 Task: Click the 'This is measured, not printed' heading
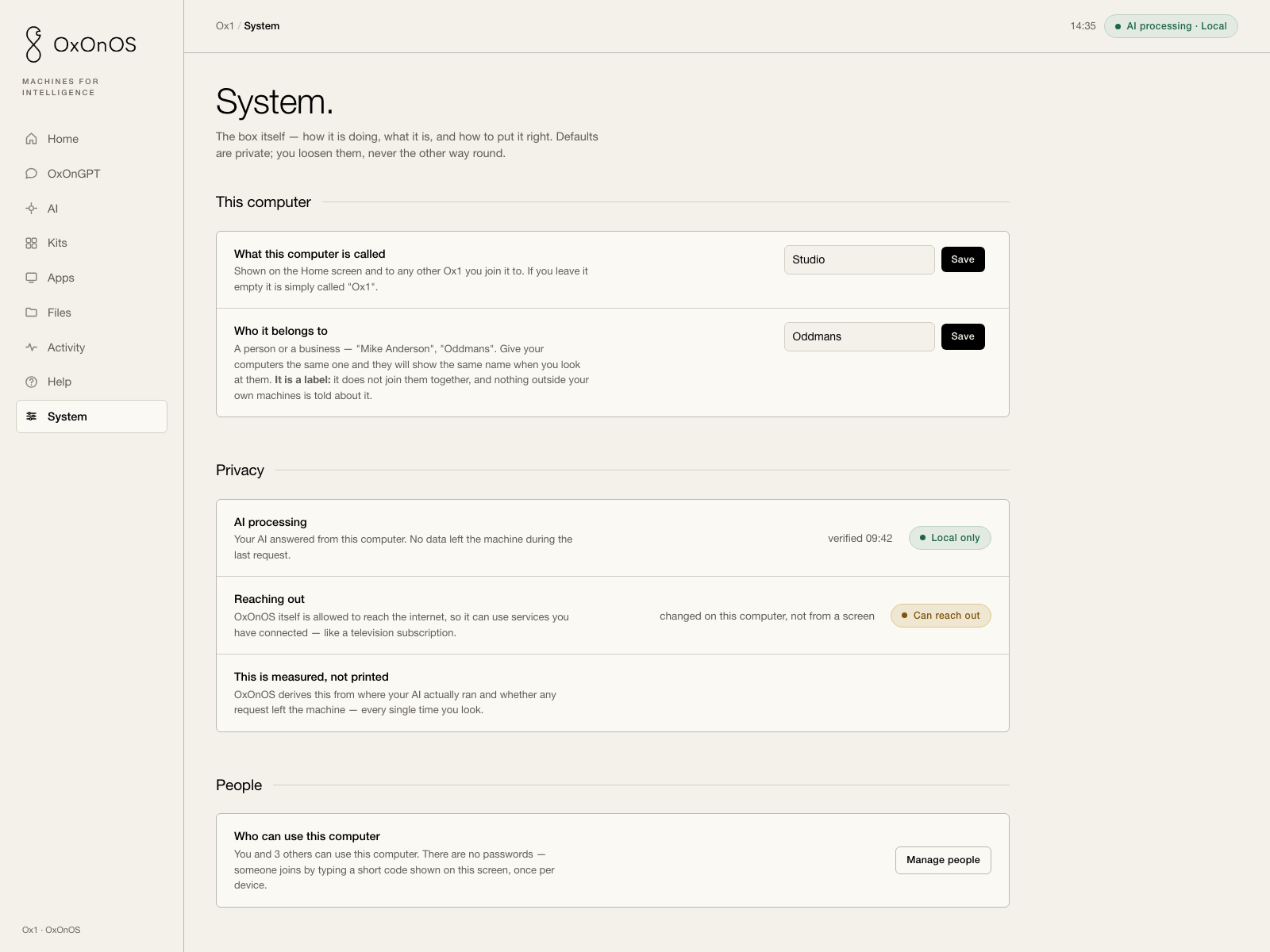(x=311, y=677)
